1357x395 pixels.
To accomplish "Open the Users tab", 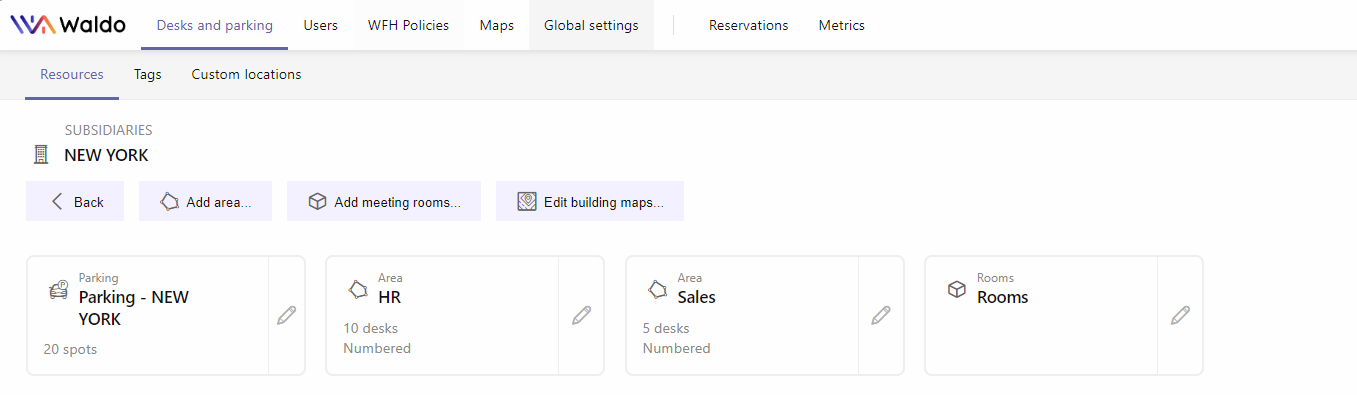I will (321, 25).
